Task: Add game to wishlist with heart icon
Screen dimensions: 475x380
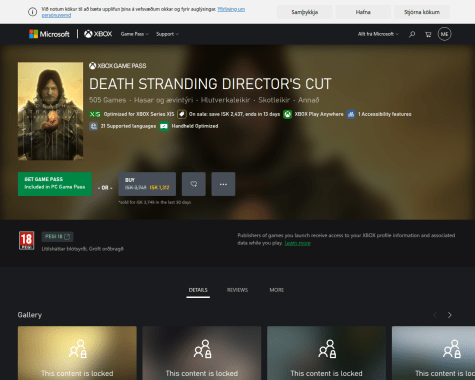Action: coord(194,184)
